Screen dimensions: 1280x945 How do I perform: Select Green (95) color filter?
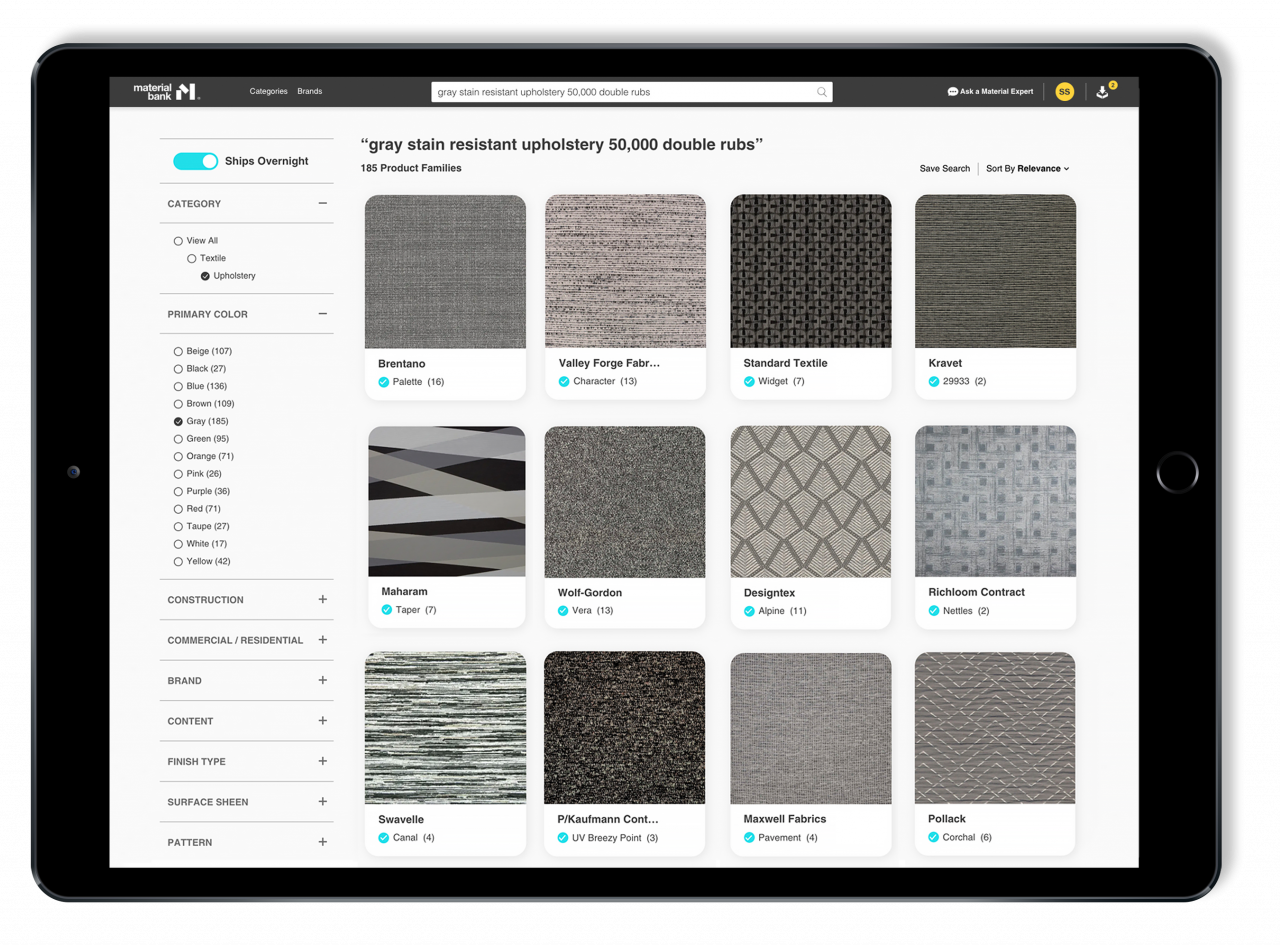179,439
